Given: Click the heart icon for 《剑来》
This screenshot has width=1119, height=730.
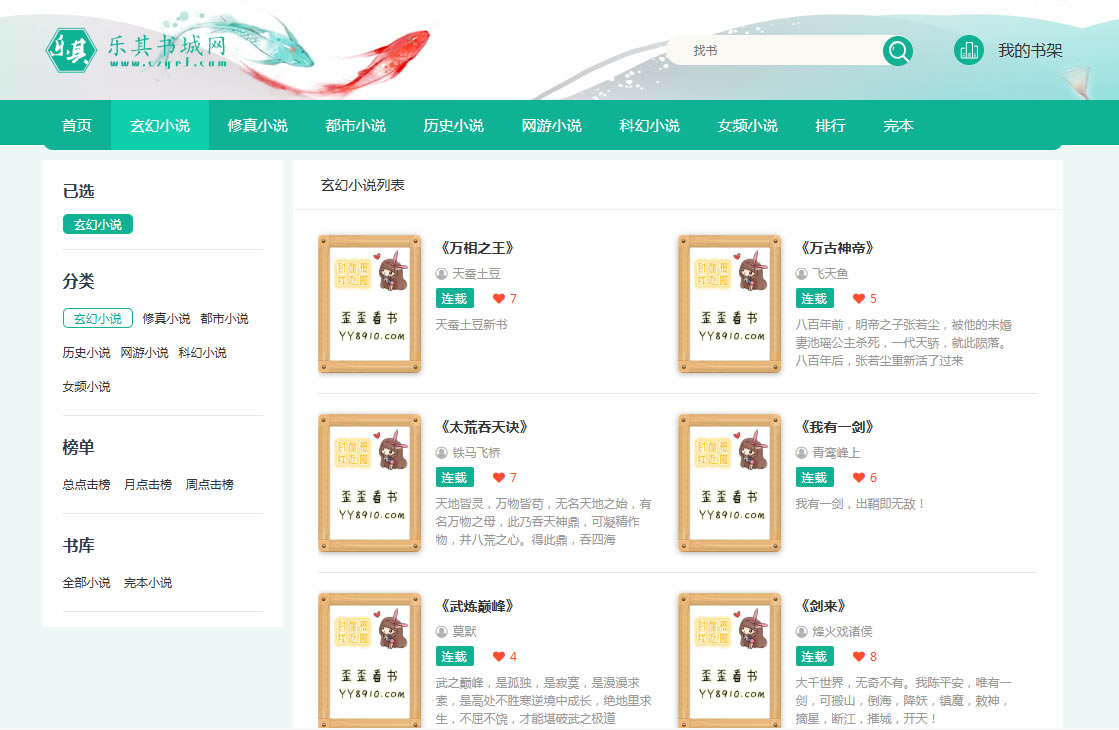Looking at the screenshot, I should tap(859, 657).
